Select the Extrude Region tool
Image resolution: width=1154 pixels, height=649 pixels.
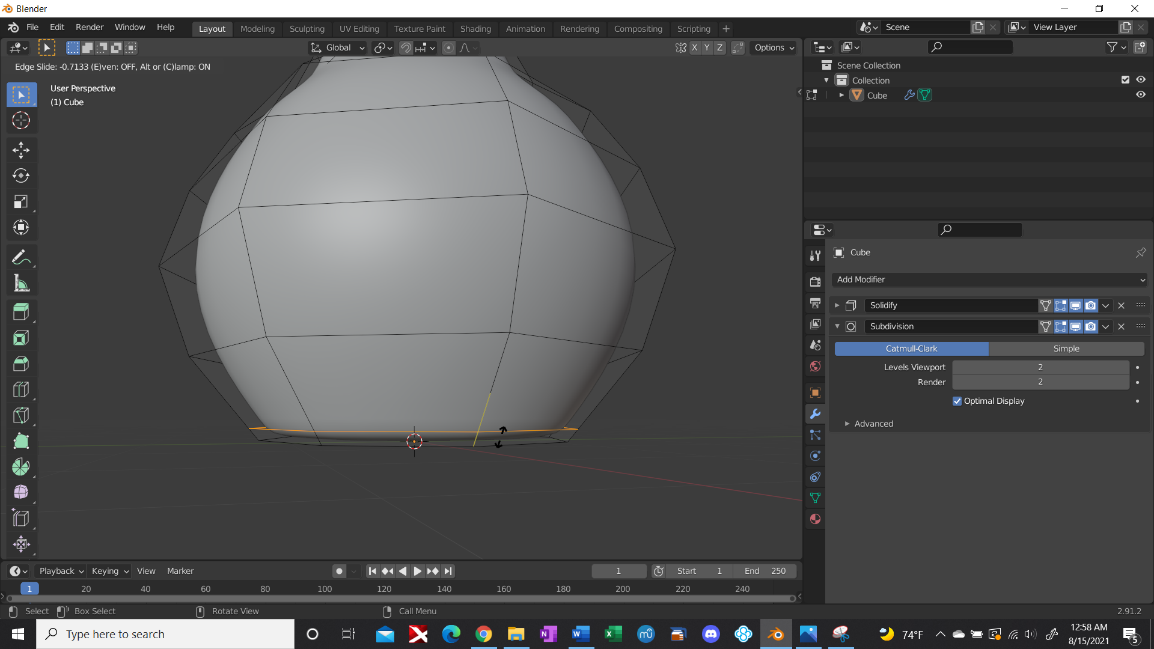point(21,312)
